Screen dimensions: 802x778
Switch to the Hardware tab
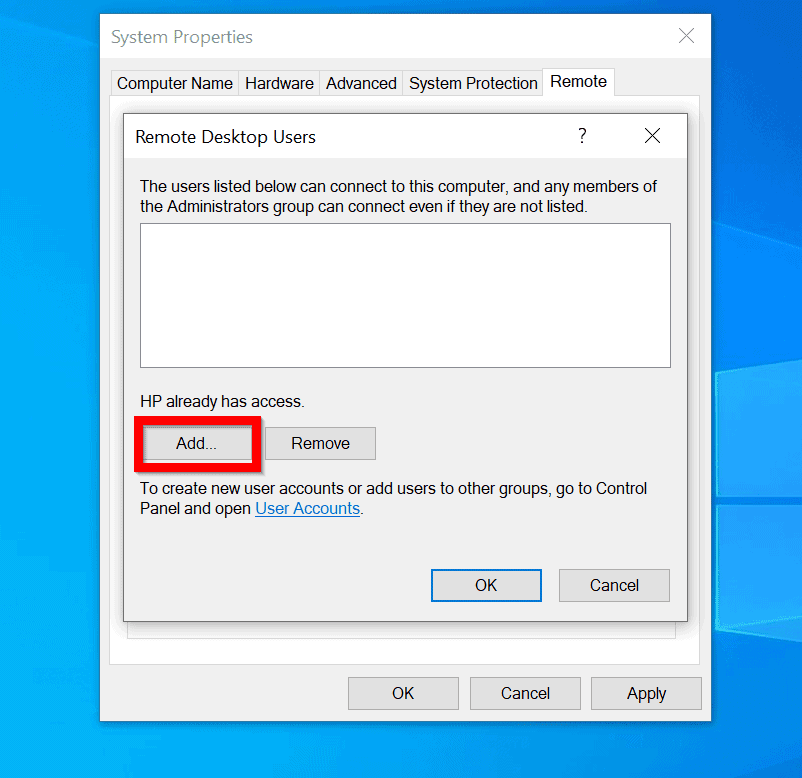click(x=279, y=83)
